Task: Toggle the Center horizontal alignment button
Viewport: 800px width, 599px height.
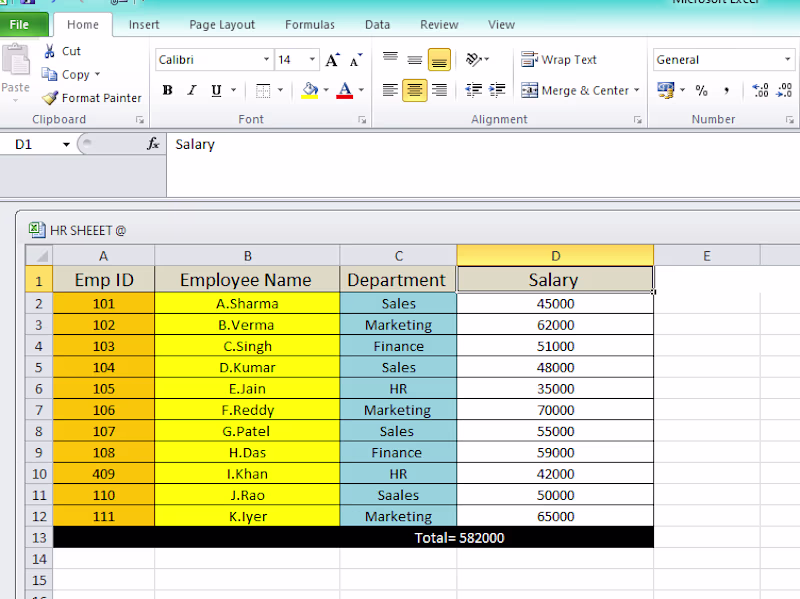Action: 415,90
